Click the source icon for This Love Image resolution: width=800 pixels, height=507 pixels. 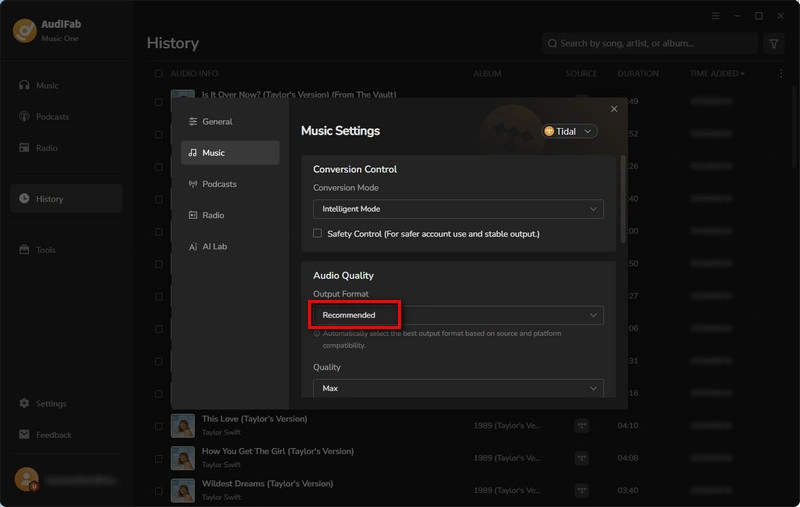pos(582,425)
